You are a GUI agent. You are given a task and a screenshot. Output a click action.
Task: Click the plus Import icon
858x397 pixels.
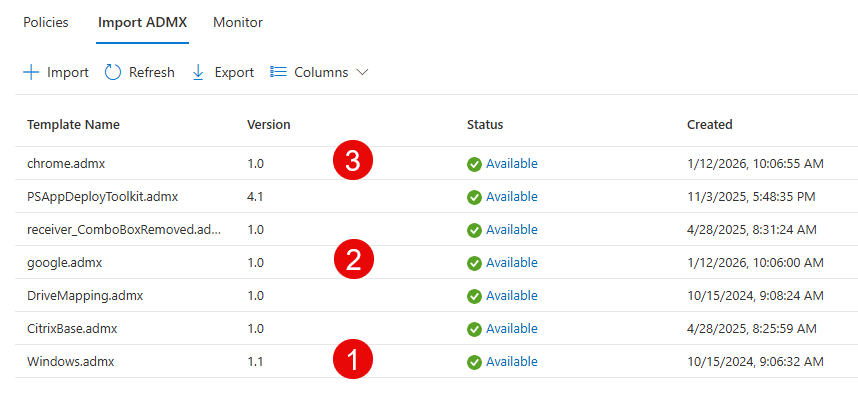pos(31,73)
